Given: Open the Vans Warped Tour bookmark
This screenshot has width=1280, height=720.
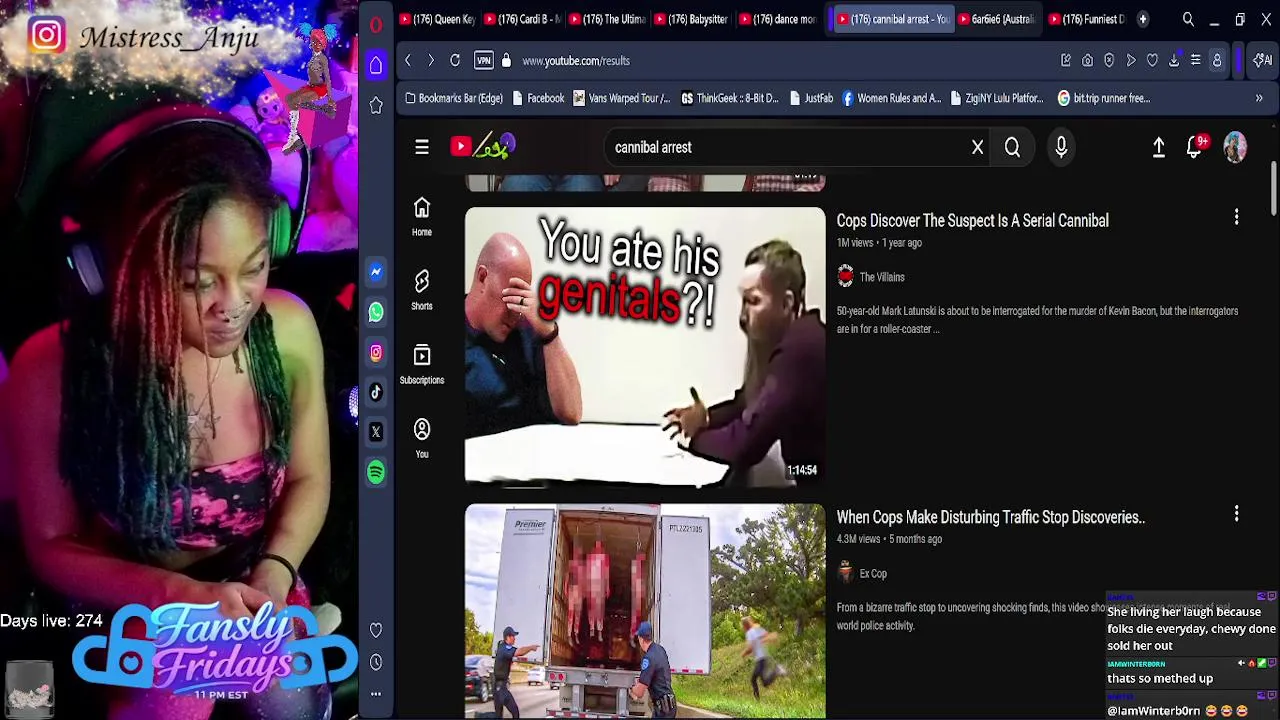Looking at the screenshot, I should (x=621, y=98).
